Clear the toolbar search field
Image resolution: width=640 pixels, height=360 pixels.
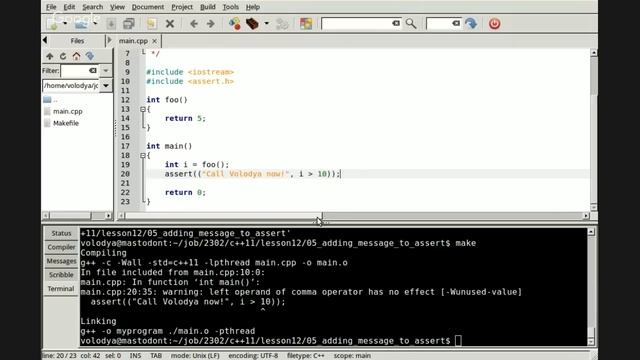[396, 24]
